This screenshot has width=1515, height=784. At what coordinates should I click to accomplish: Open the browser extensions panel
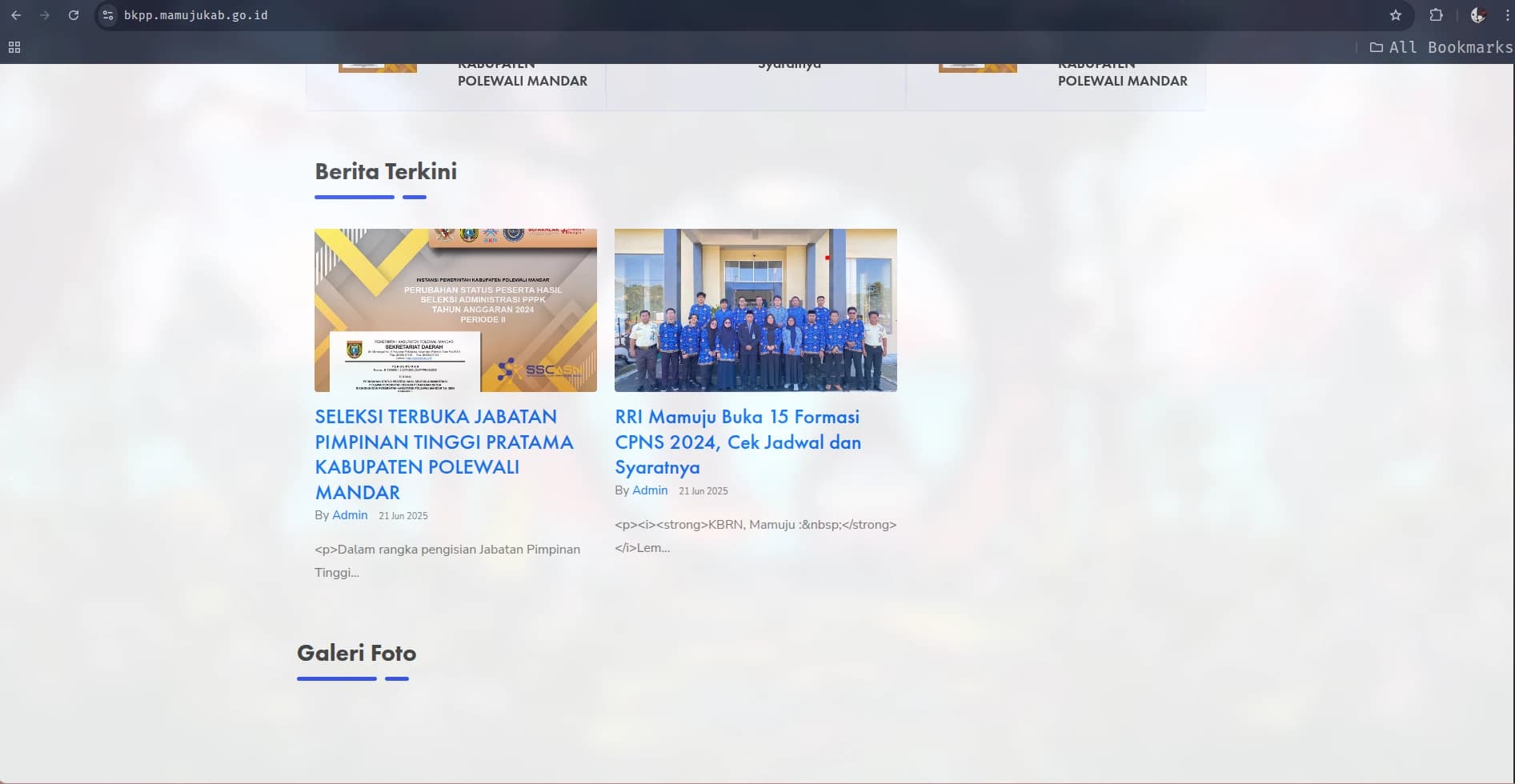tap(1436, 14)
